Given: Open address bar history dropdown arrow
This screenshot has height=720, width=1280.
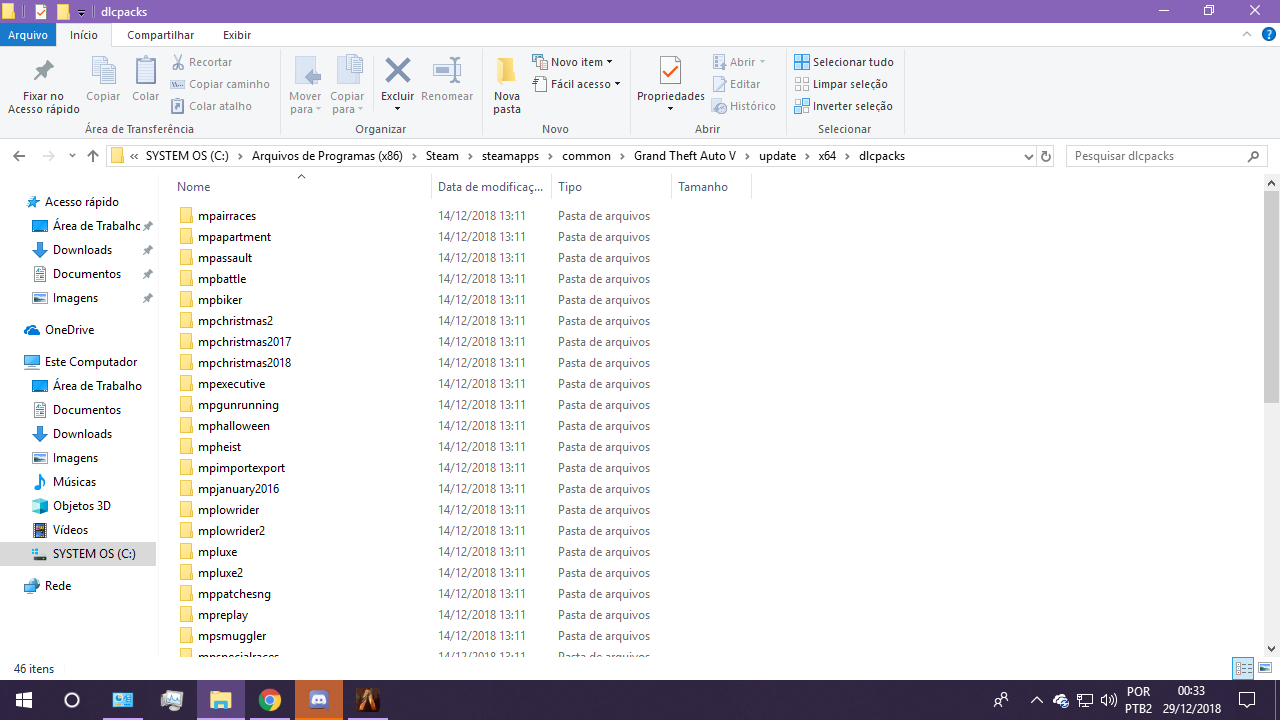Looking at the screenshot, I should coord(1029,156).
